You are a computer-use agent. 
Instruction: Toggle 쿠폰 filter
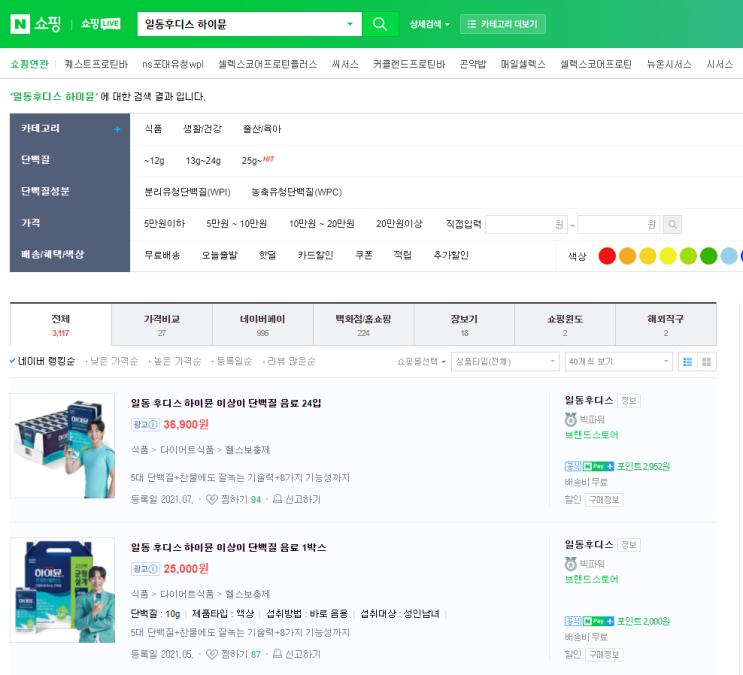click(x=363, y=255)
